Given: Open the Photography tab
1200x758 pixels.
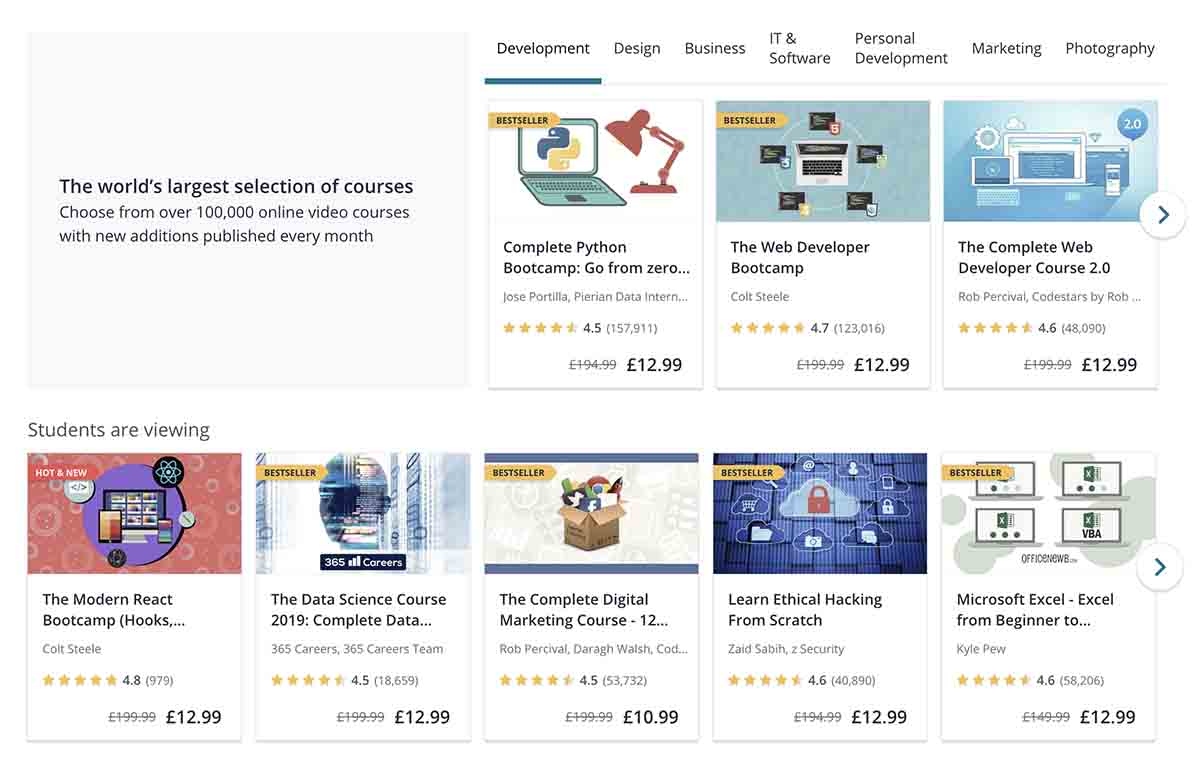Looking at the screenshot, I should [x=1110, y=47].
